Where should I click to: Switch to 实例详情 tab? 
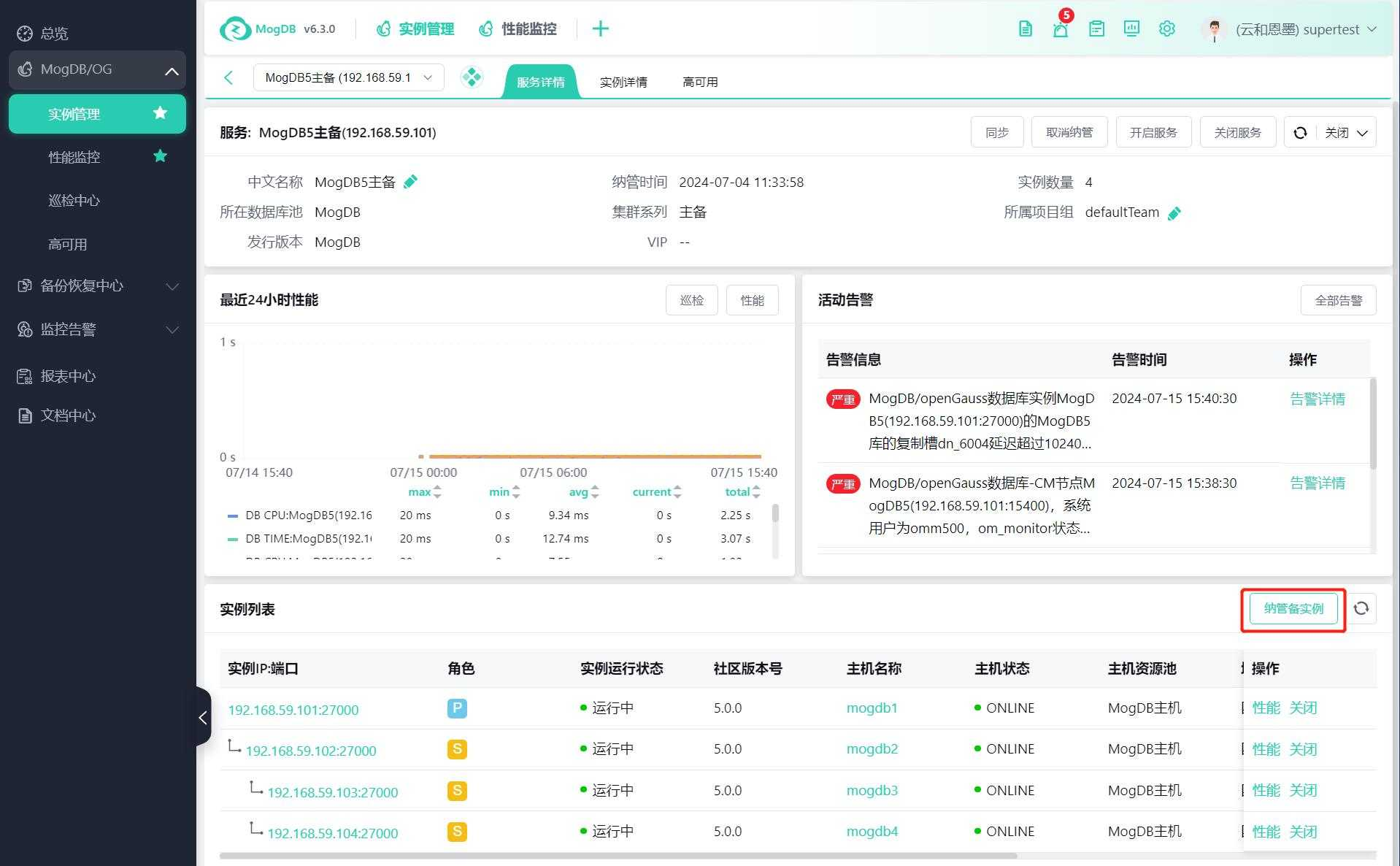623,82
